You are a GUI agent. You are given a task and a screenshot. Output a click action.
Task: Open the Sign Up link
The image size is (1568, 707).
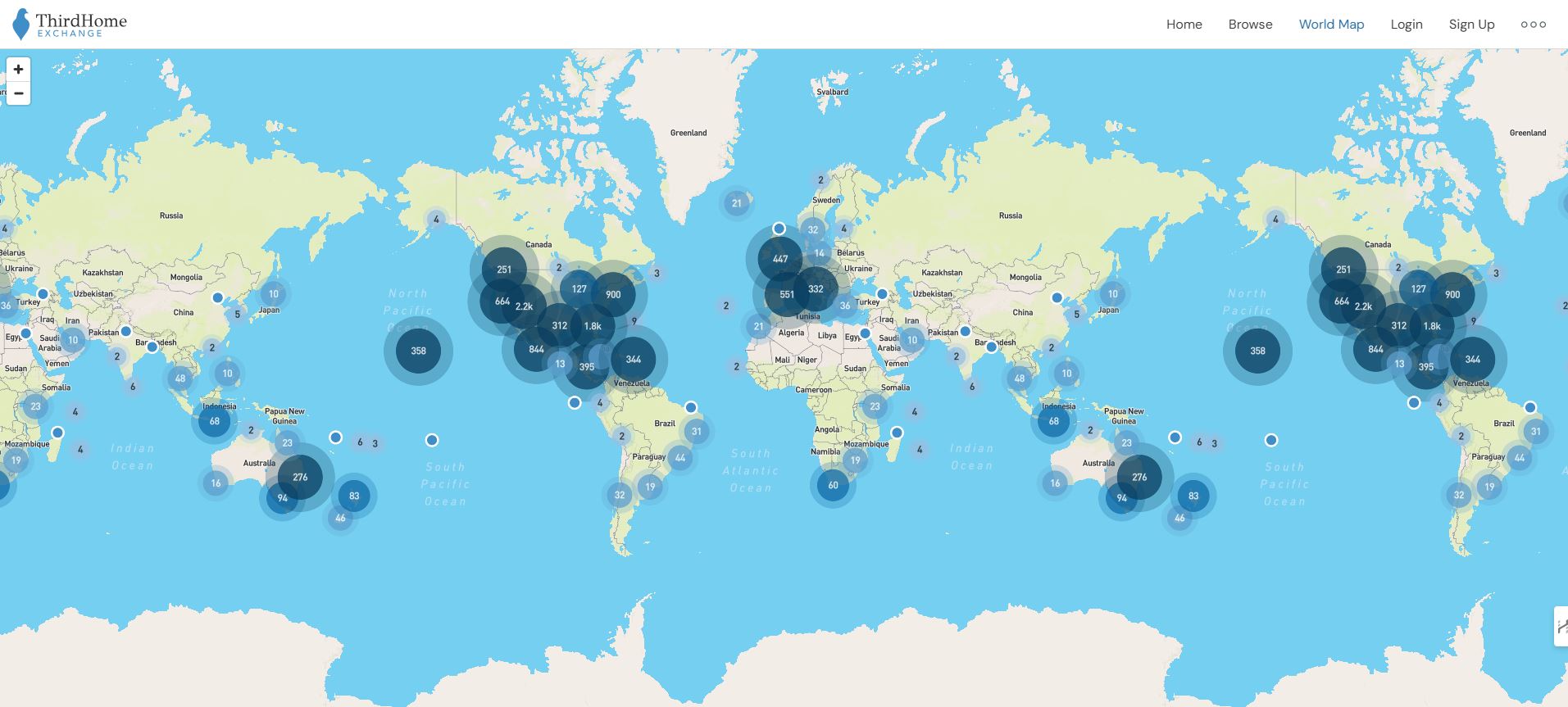[x=1471, y=25]
